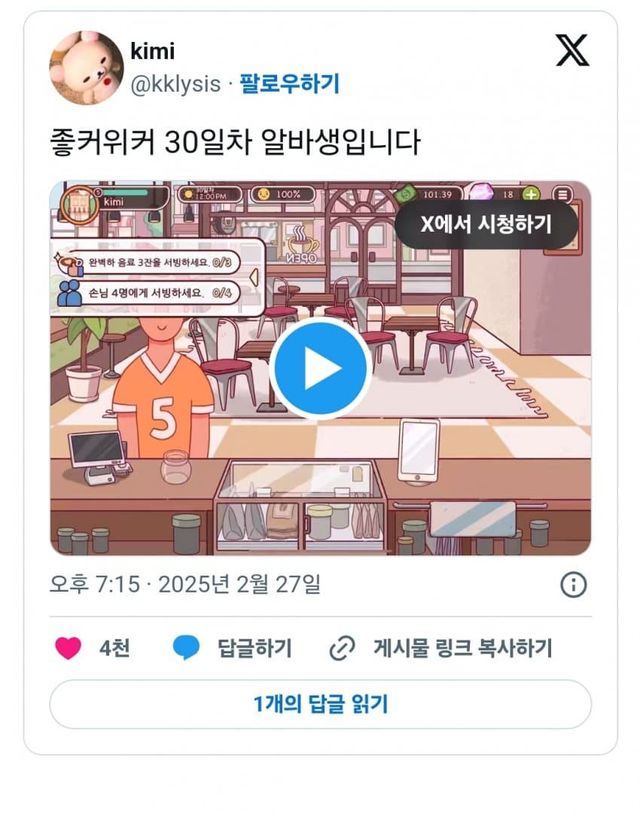
Task: Click the 게시물 링크 복사하기 text
Action: (x=463, y=648)
